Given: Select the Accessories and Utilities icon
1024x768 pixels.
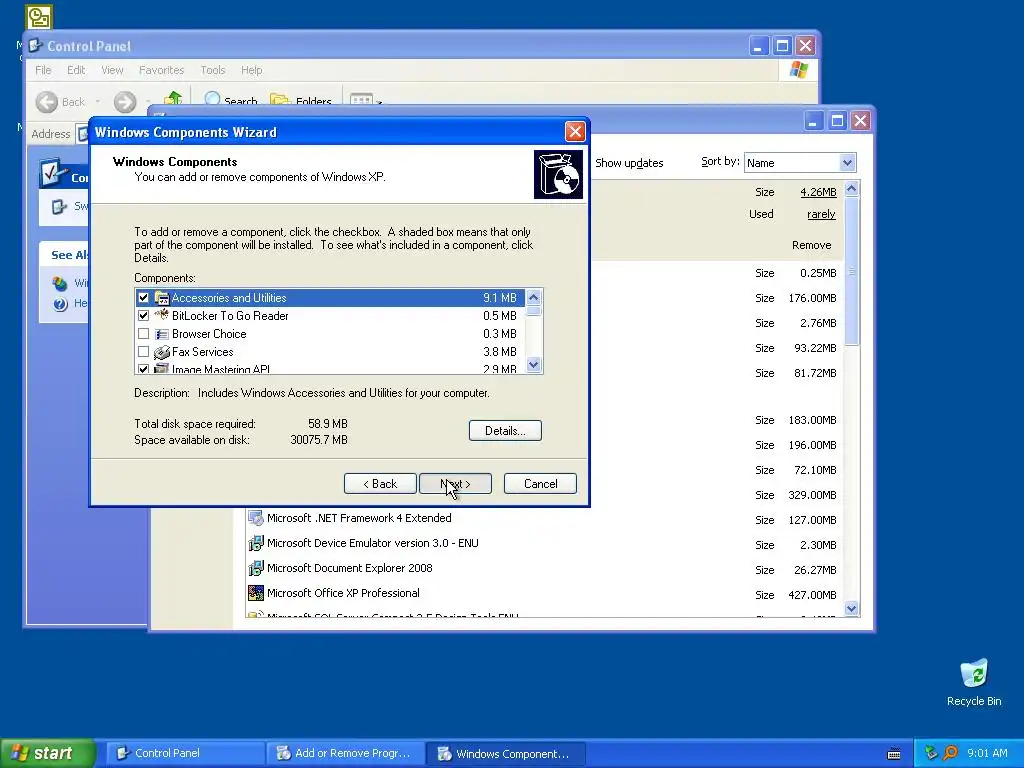Looking at the screenshot, I should 161,298.
